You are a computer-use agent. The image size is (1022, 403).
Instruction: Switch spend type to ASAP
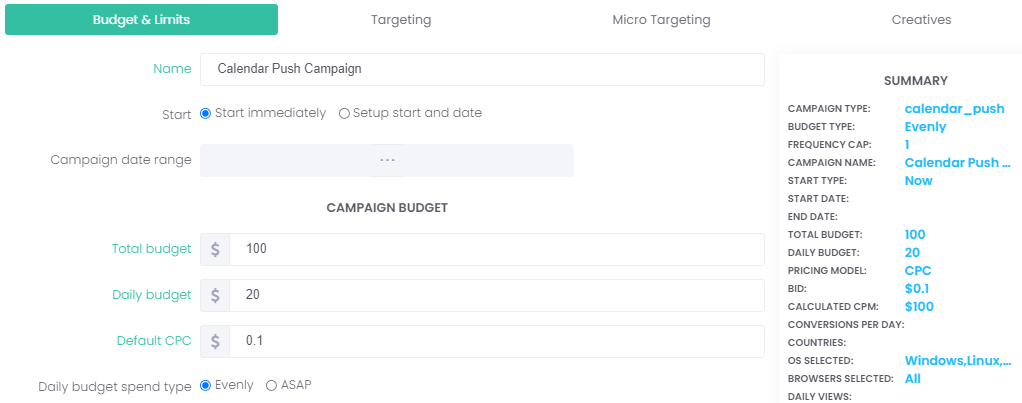tap(271, 385)
